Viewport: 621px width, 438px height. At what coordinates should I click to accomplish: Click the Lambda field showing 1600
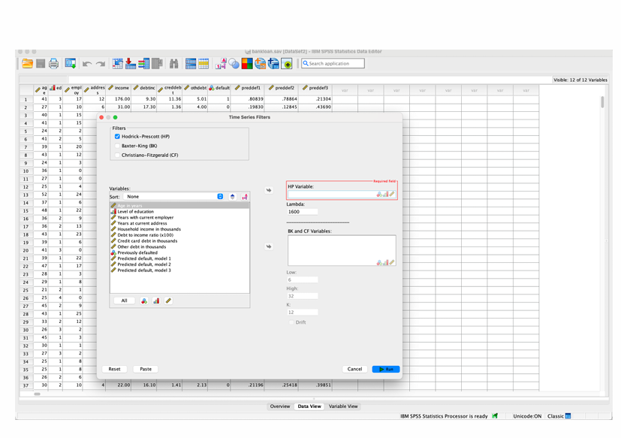pyautogui.click(x=302, y=212)
